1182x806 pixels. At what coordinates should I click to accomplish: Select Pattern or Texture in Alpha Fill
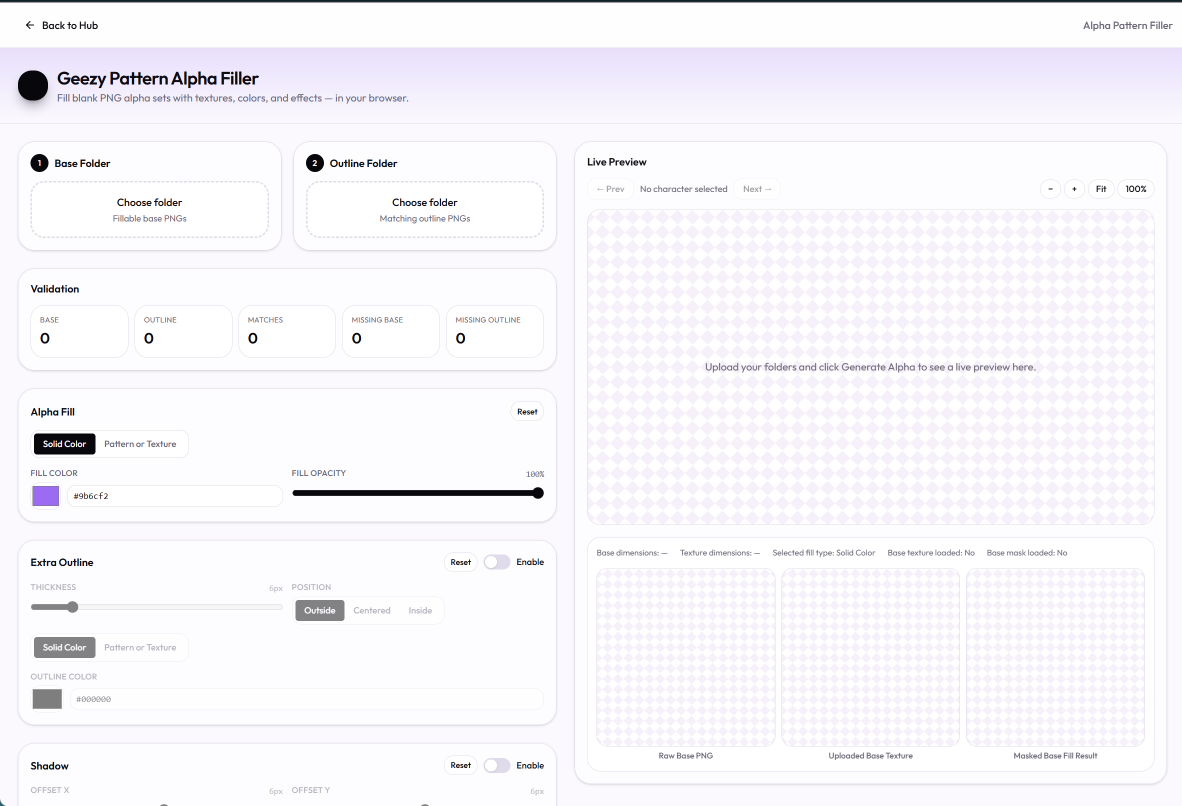click(140, 444)
